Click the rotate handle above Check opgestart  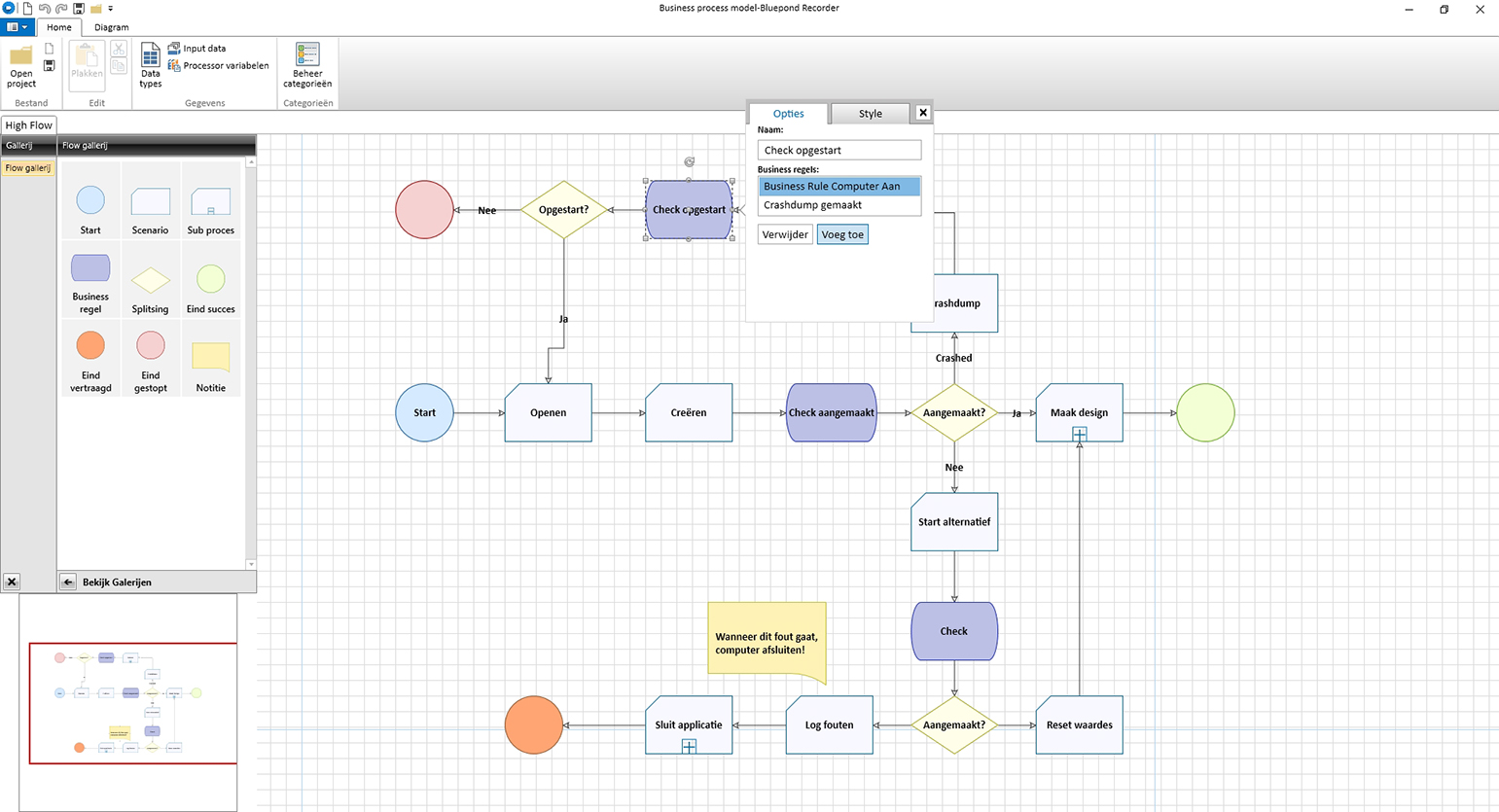tap(689, 162)
